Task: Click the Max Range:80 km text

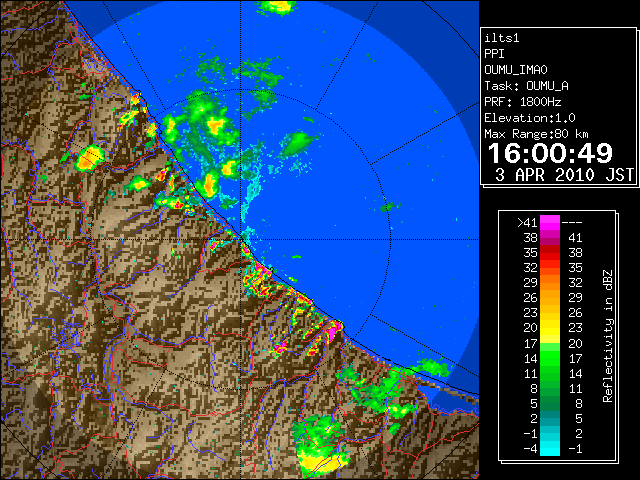Action: click(x=536, y=134)
